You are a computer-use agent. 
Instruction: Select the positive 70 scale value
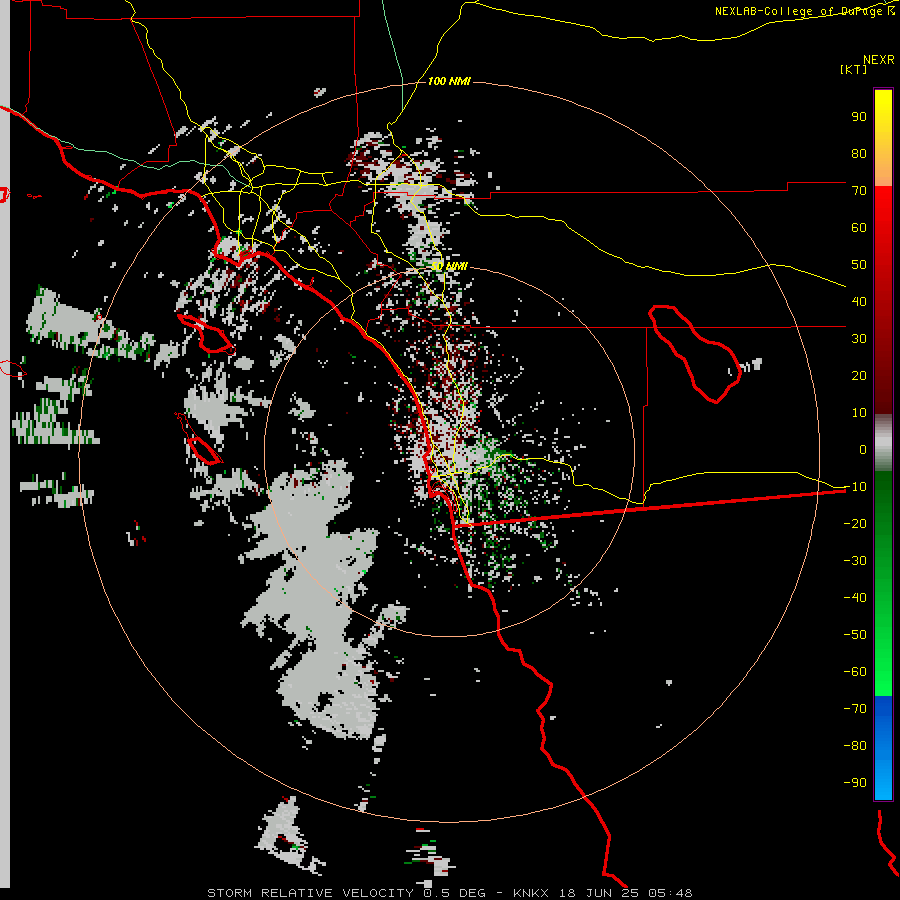[859, 191]
